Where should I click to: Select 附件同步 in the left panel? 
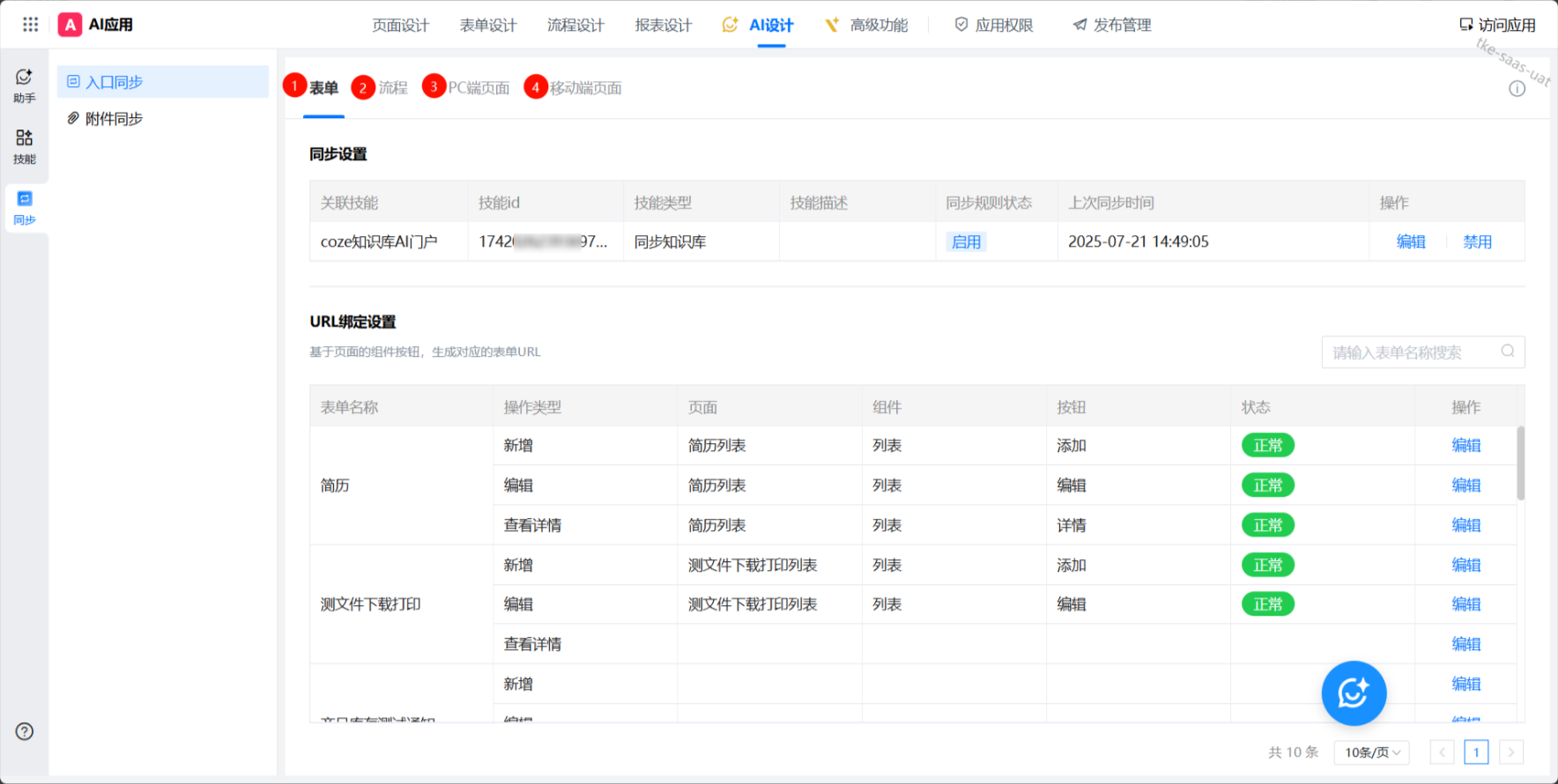point(114,119)
